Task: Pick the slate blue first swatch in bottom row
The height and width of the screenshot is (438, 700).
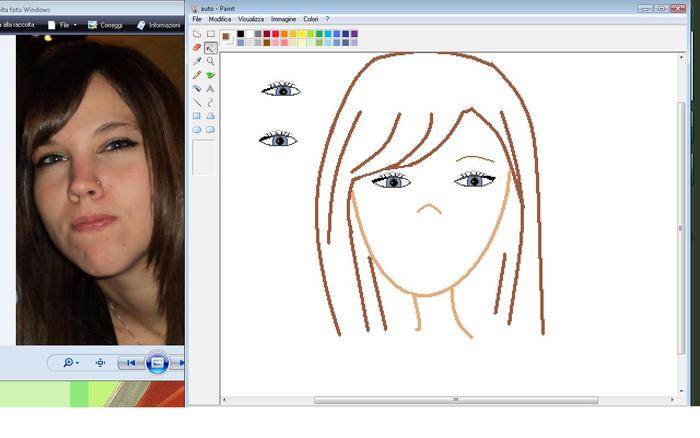Action: coord(241,42)
